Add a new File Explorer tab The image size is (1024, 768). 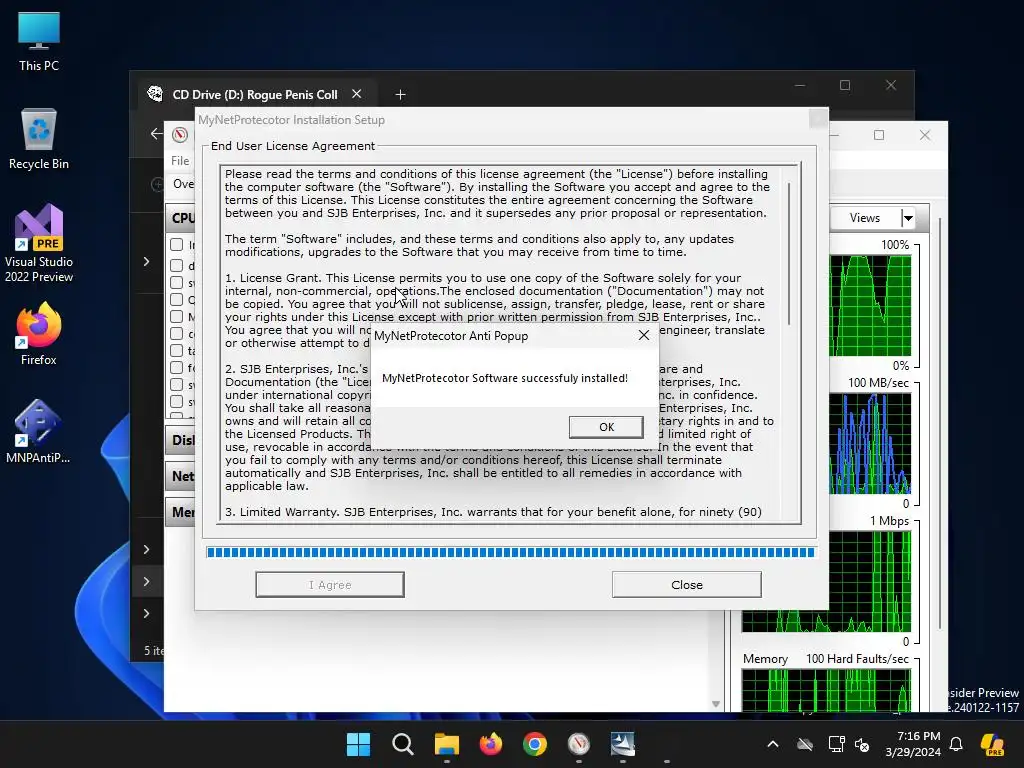click(x=400, y=95)
